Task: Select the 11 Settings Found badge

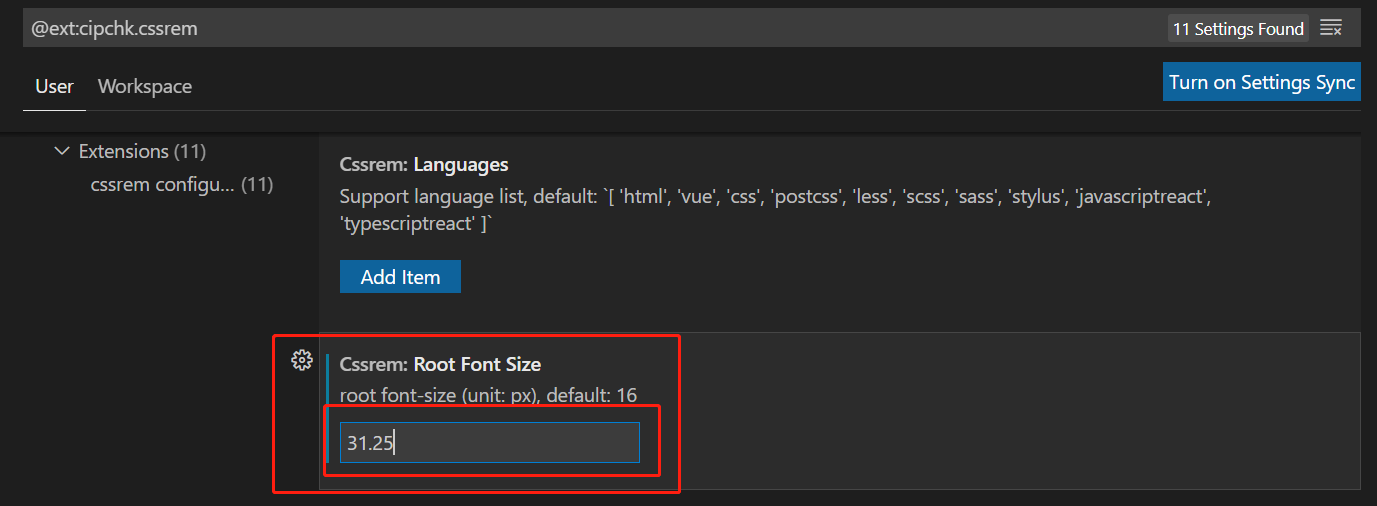Action: coord(1238,29)
